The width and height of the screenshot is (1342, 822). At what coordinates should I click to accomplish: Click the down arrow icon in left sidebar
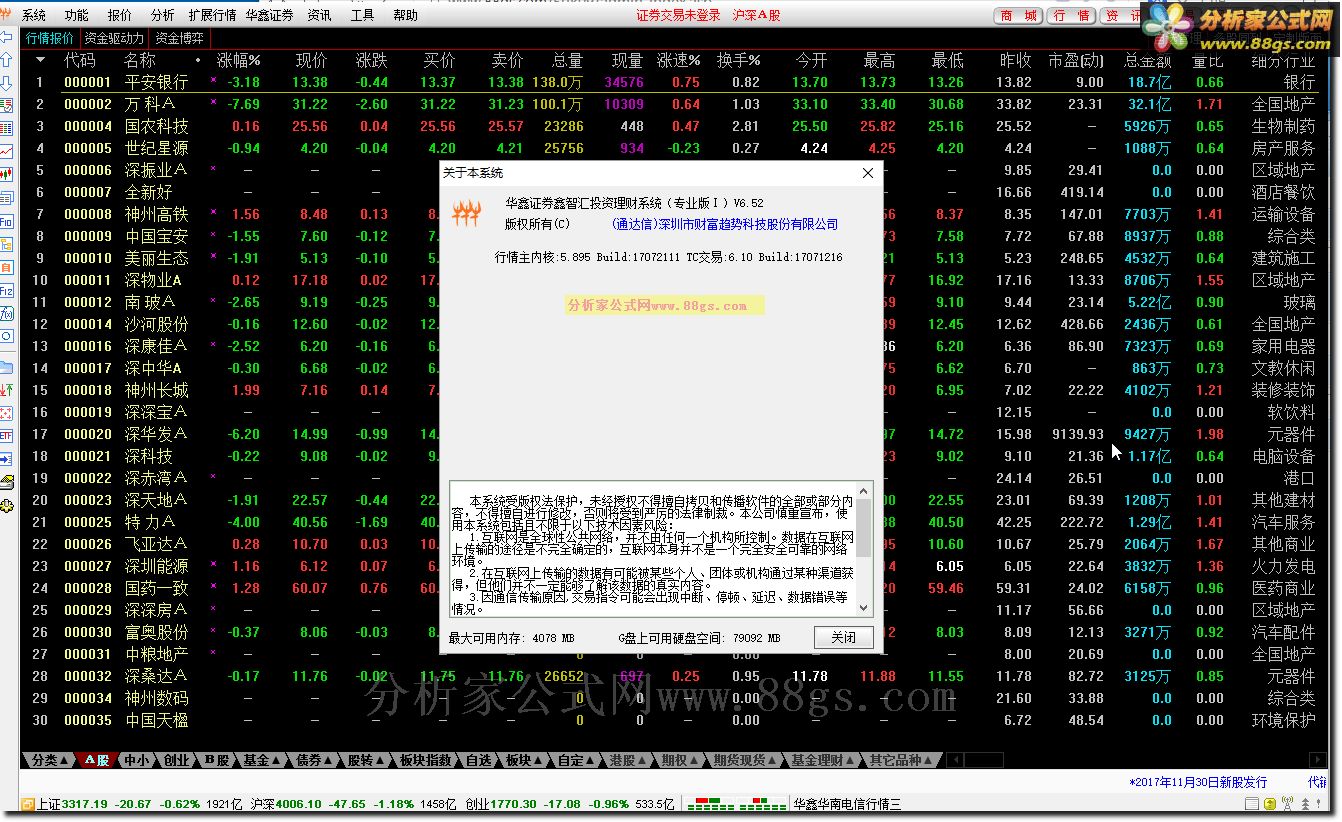pos(7,83)
